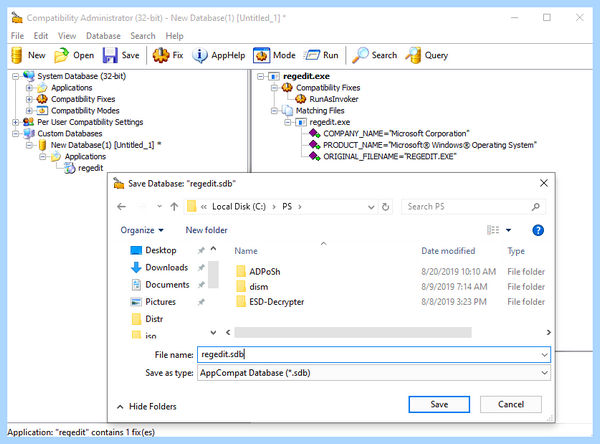This screenshot has width=600, height=444.
Task: Open the address bar history dropdown
Action: [371, 207]
